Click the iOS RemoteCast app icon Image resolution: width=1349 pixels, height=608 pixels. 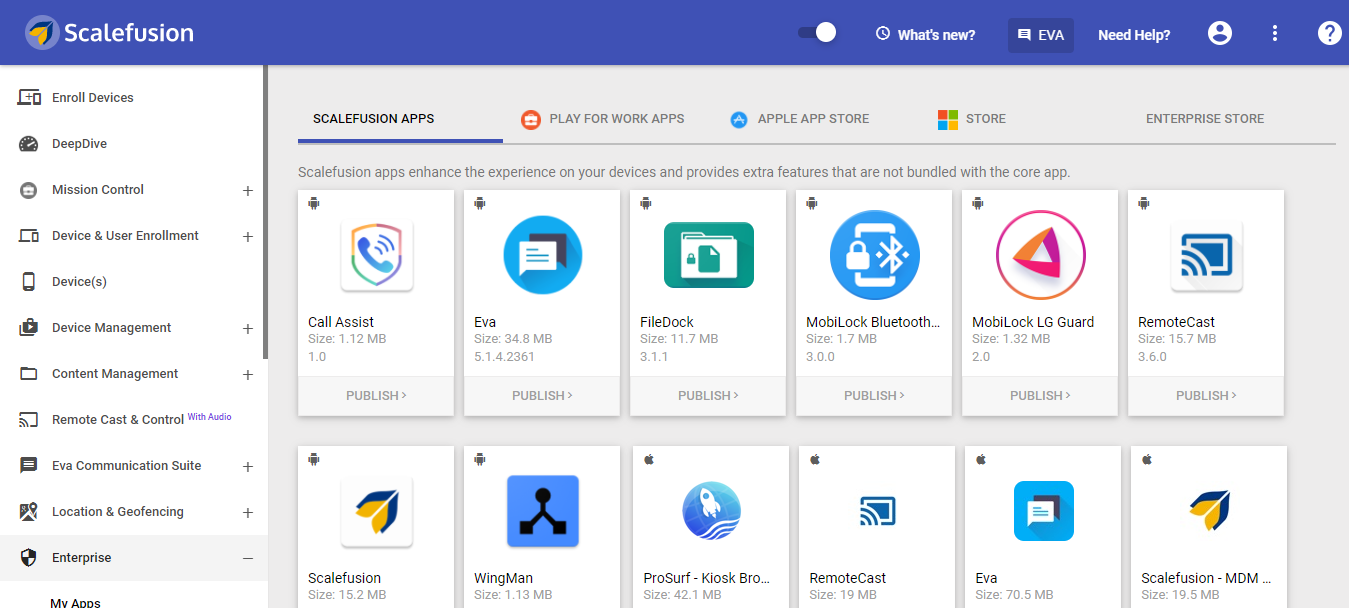point(878,511)
